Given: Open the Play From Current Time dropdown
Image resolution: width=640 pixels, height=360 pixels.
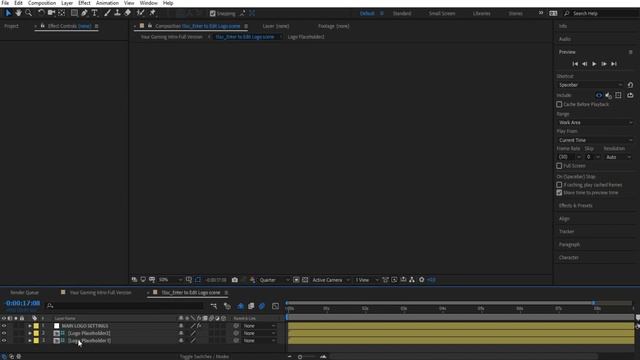Looking at the screenshot, I should coord(596,140).
